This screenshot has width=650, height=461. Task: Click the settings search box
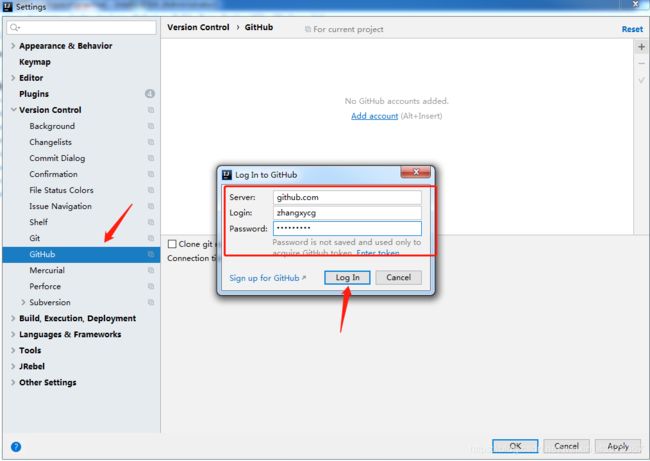tap(81, 27)
